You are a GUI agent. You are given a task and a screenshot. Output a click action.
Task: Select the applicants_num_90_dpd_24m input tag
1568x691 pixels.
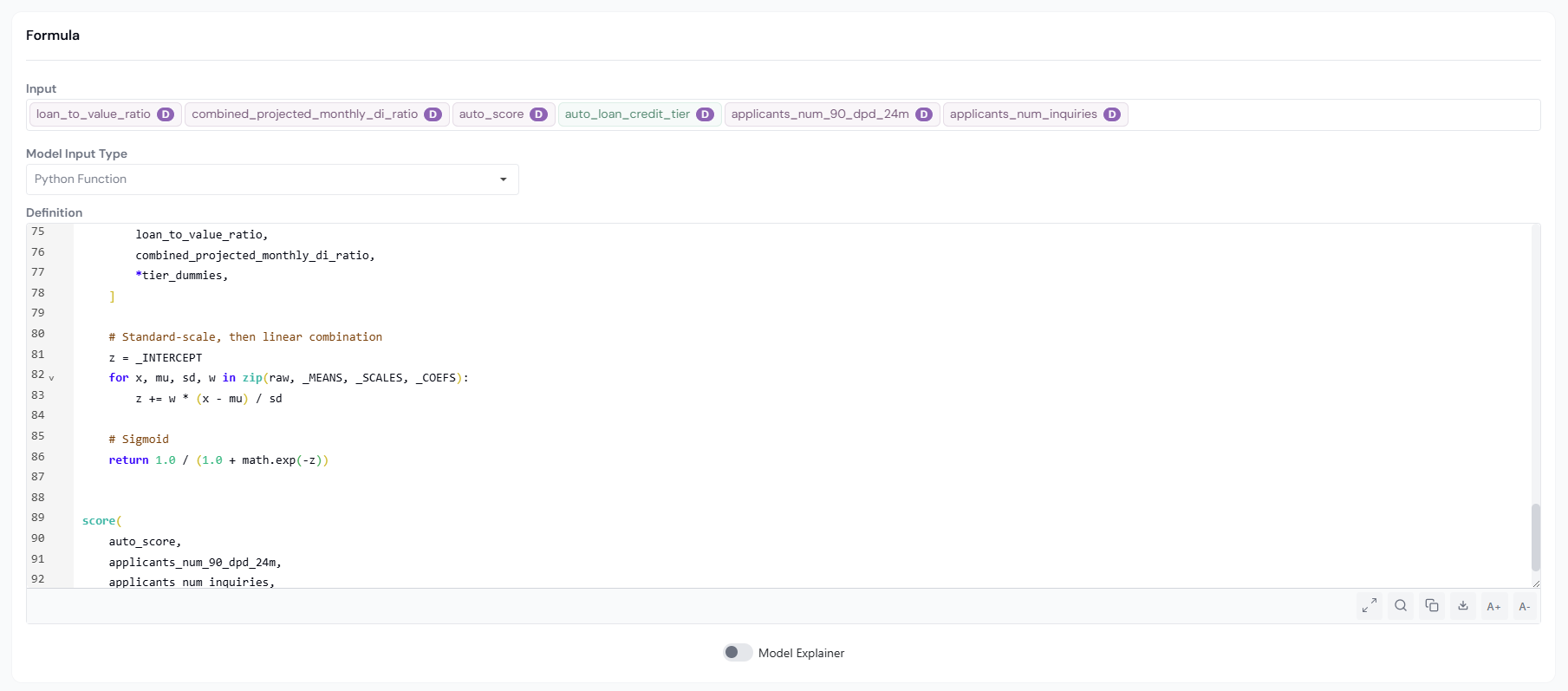click(832, 114)
